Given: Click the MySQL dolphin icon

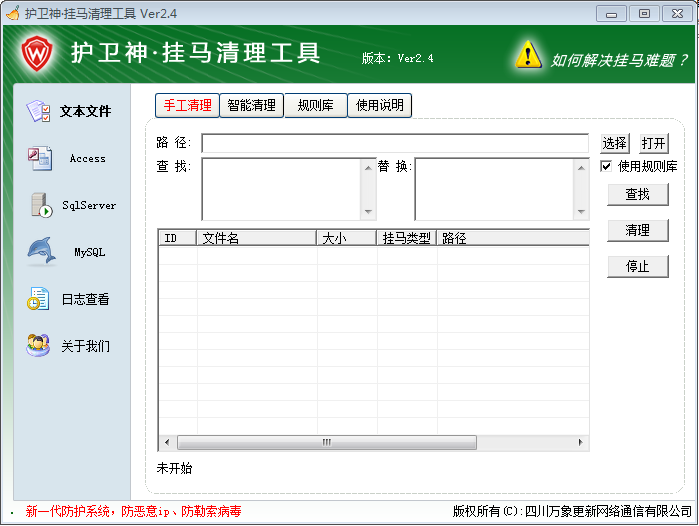Looking at the screenshot, I should (x=41, y=251).
